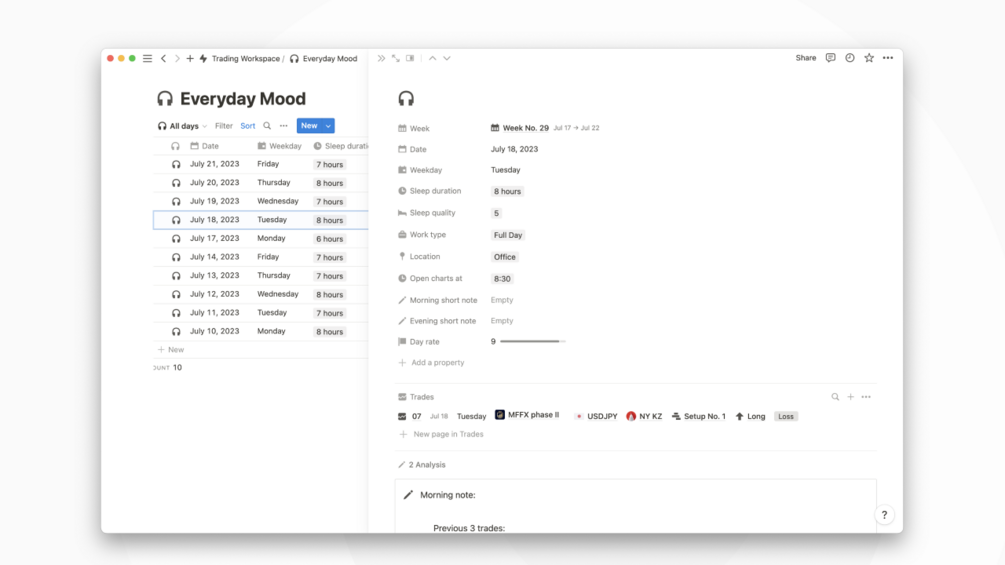
Task: Open the sidebar hamburger menu
Action: click(147, 58)
